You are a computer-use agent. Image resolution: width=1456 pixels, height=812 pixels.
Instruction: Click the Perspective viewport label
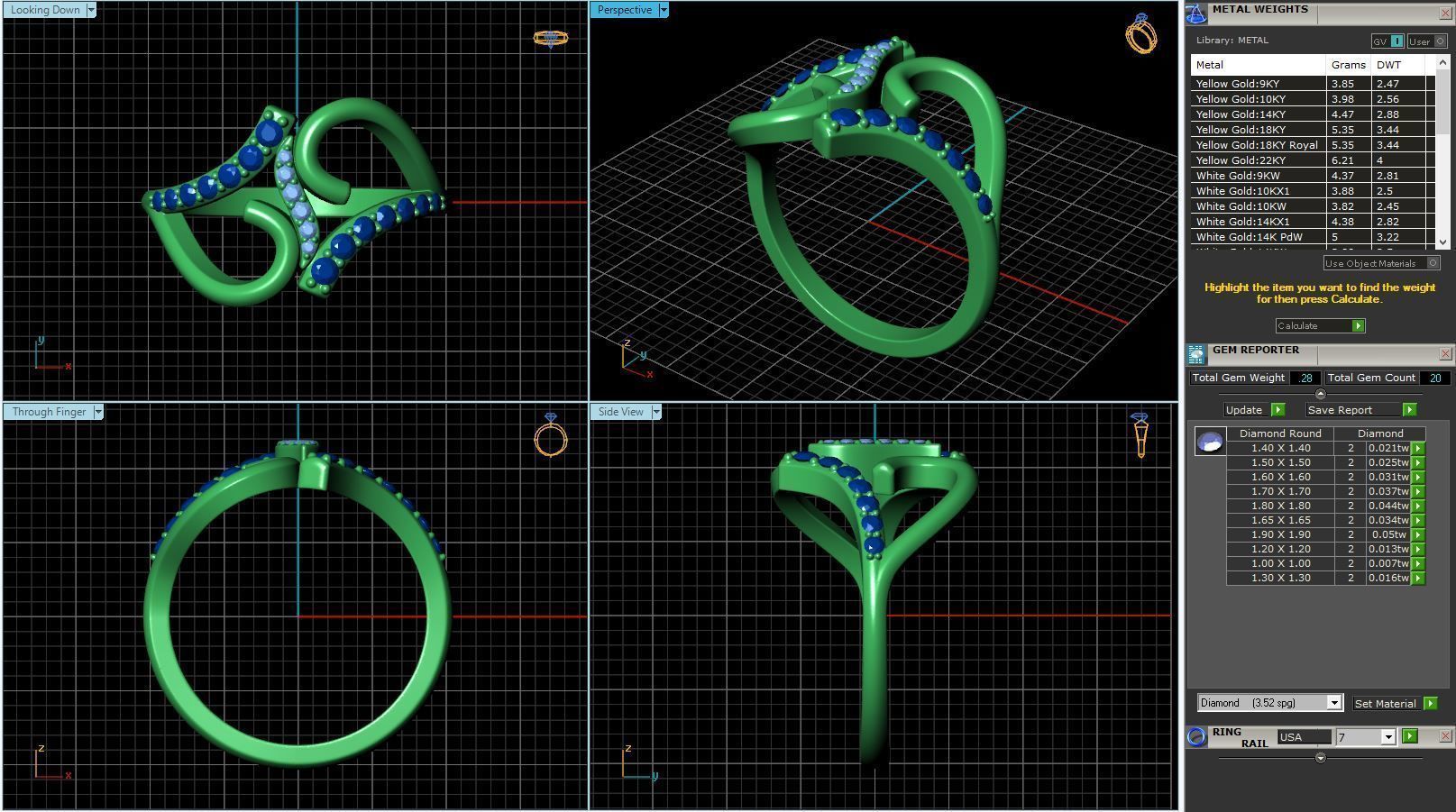pyautogui.click(x=625, y=10)
